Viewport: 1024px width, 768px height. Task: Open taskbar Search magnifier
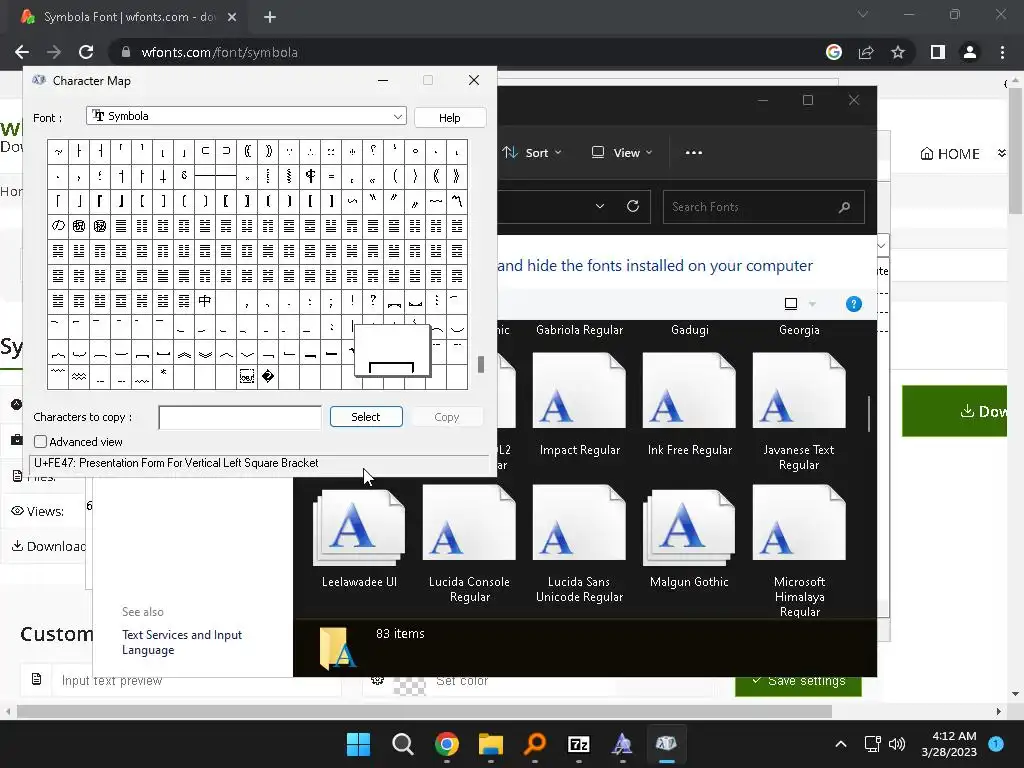point(402,744)
